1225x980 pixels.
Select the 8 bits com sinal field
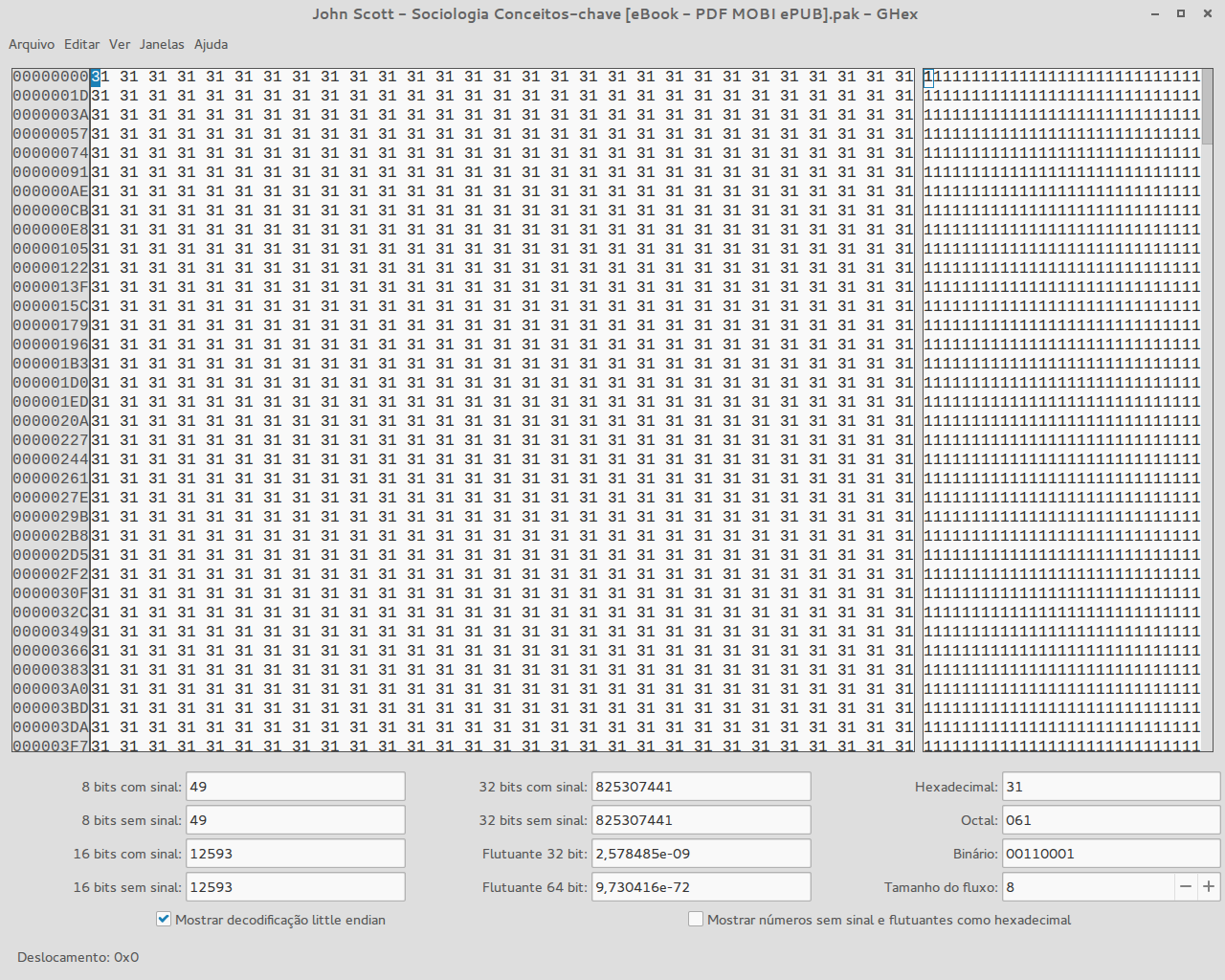click(x=295, y=787)
